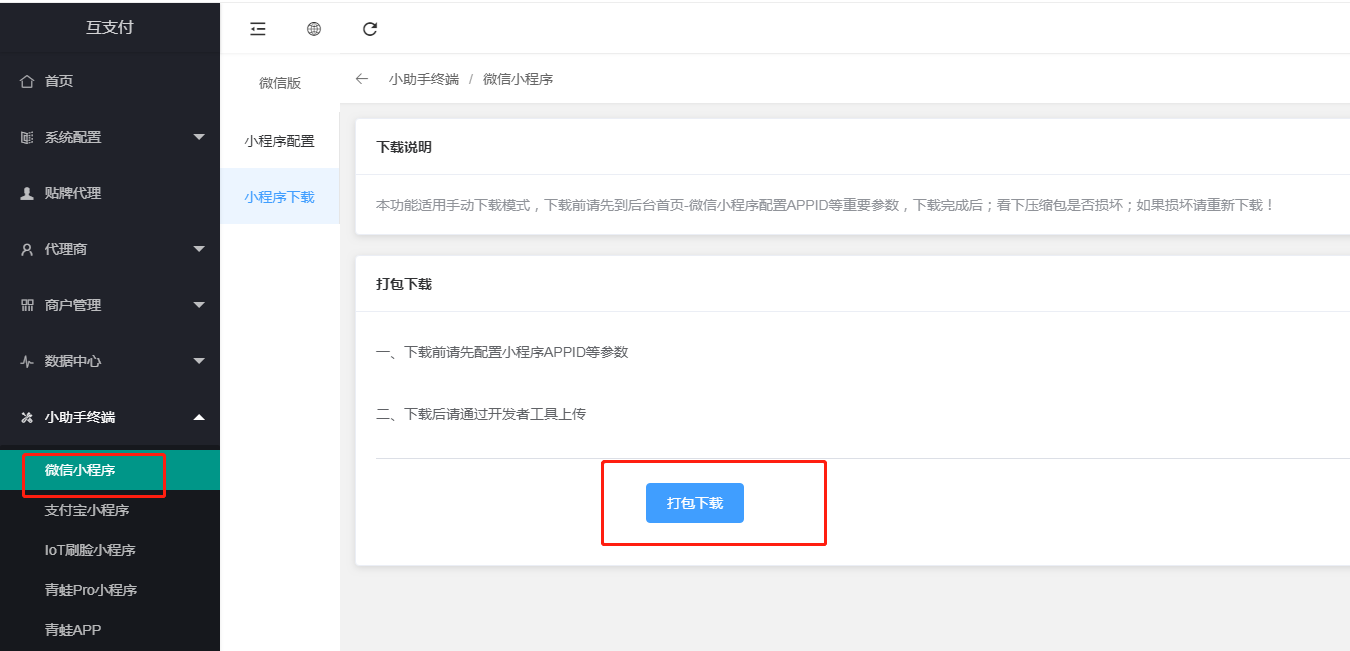Screen dimensions: 1350x651
Task: Select 微信小程序 in the sidebar
Action: pos(110,470)
